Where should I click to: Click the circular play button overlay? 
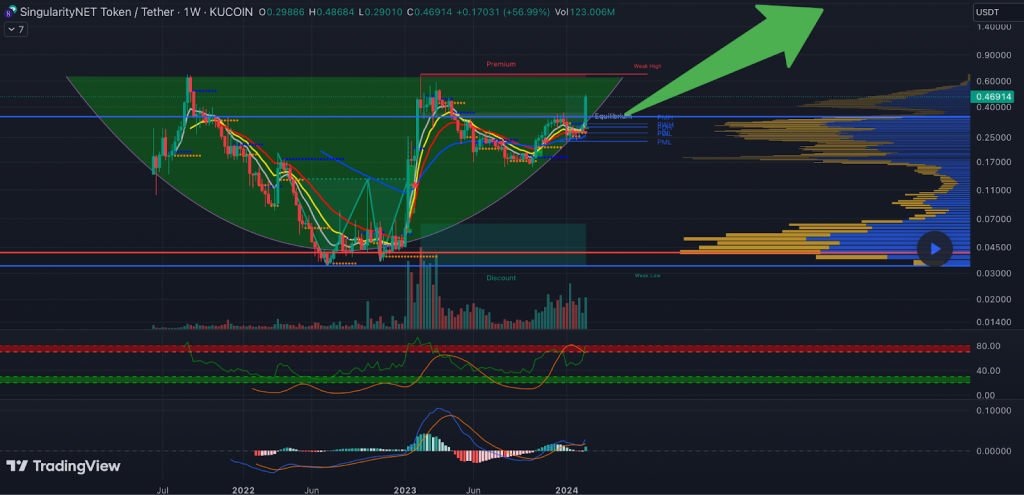935,249
